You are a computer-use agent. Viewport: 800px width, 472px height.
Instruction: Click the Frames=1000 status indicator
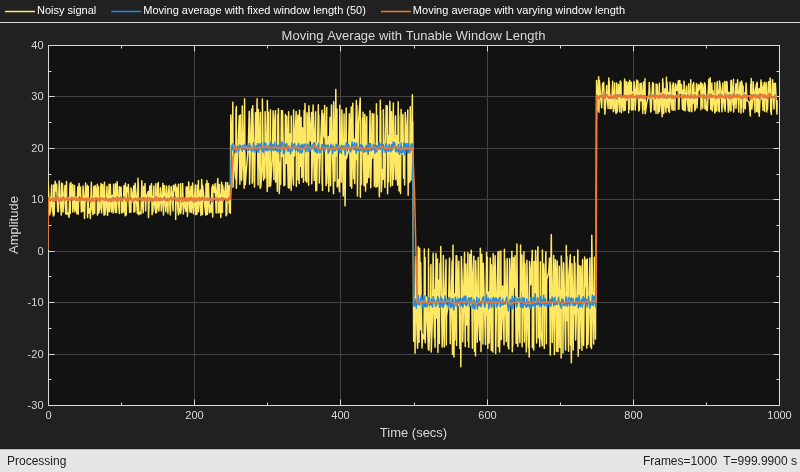click(680, 461)
